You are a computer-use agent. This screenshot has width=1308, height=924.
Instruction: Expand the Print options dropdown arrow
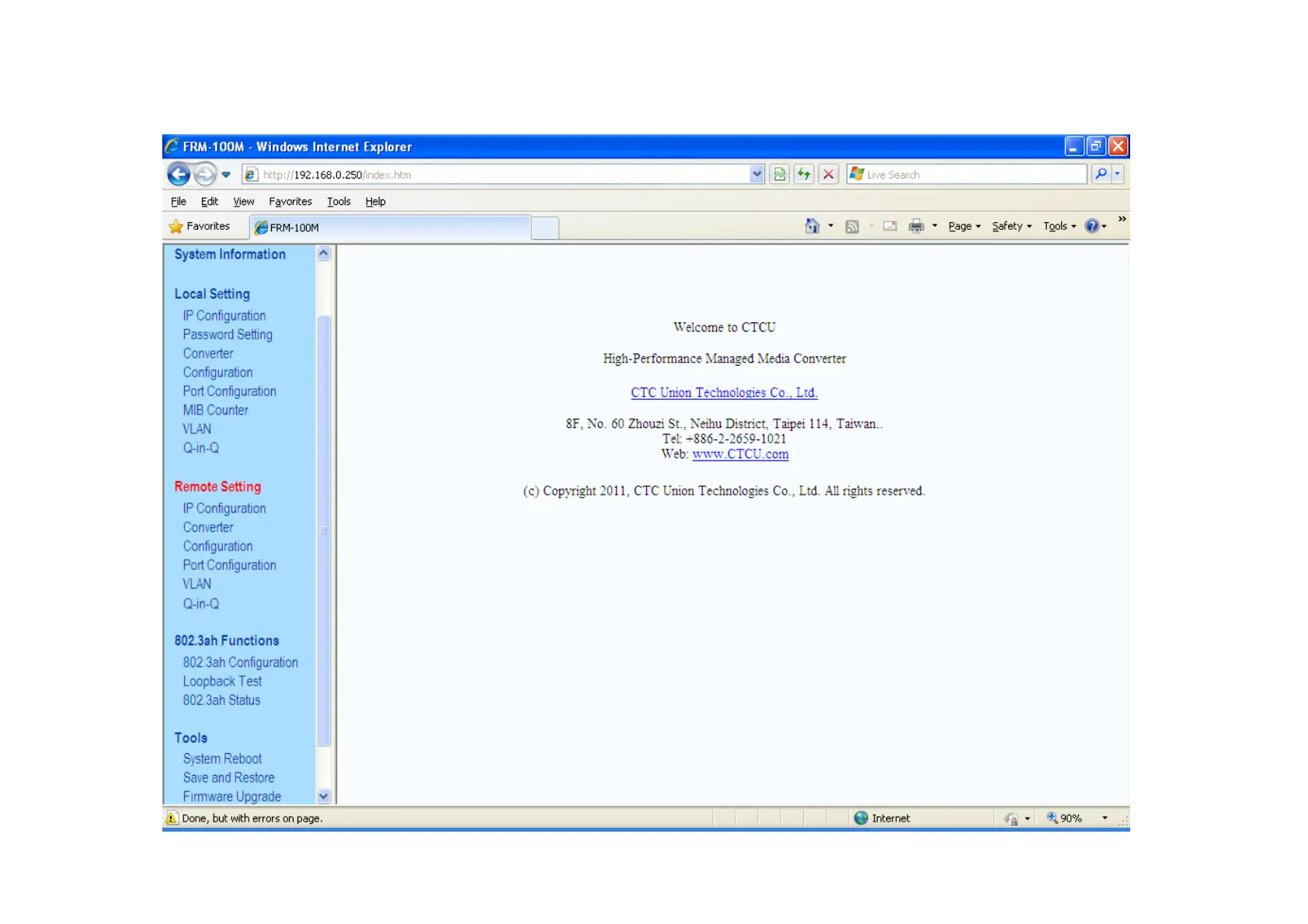click(x=934, y=227)
